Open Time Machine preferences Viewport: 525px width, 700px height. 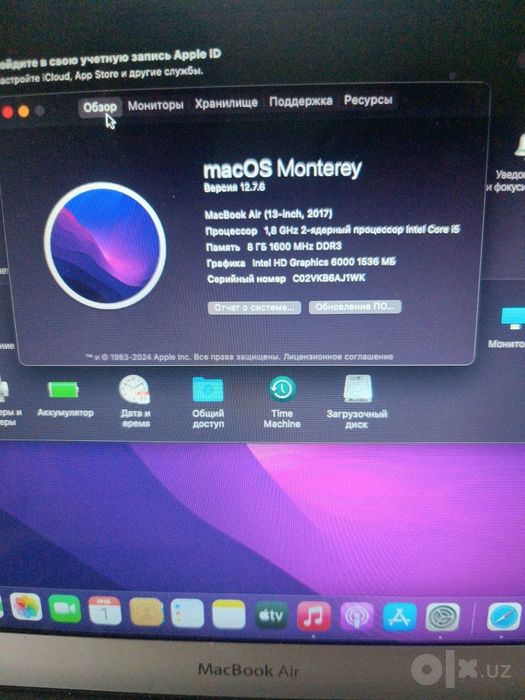pyautogui.click(x=282, y=402)
